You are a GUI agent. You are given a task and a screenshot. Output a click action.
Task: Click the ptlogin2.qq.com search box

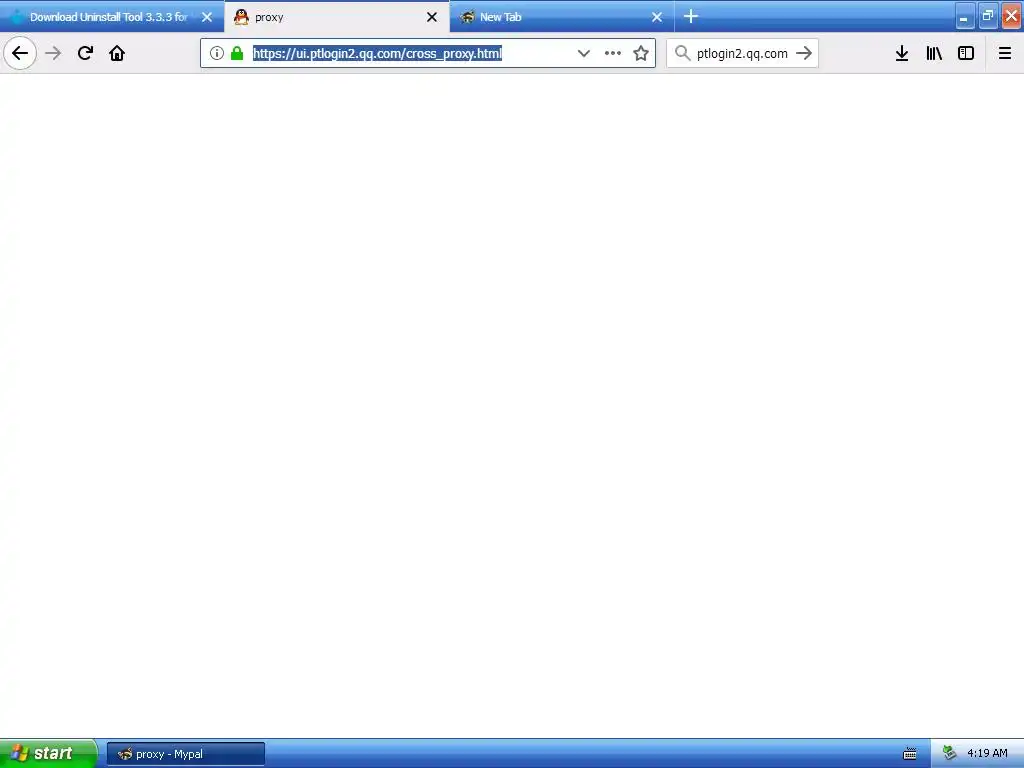point(743,54)
